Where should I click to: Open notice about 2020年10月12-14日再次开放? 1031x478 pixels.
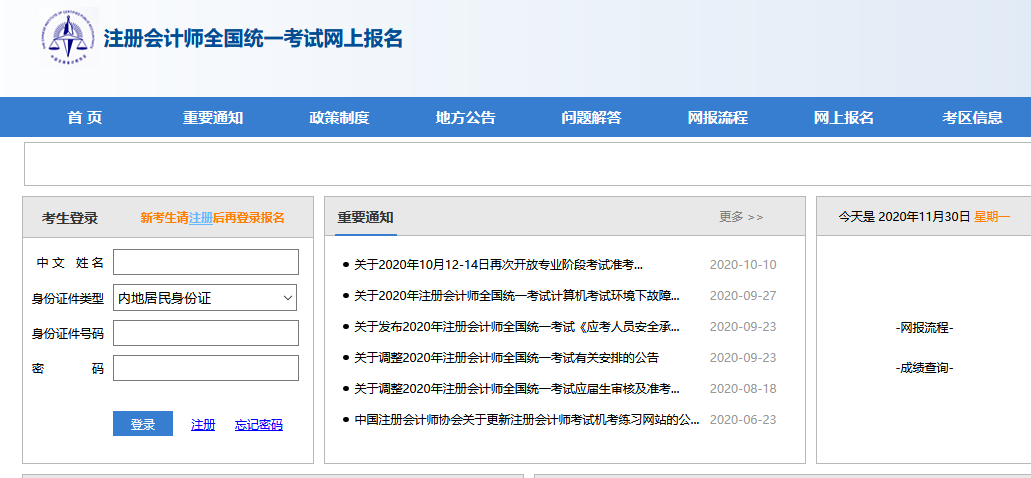point(498,265)
